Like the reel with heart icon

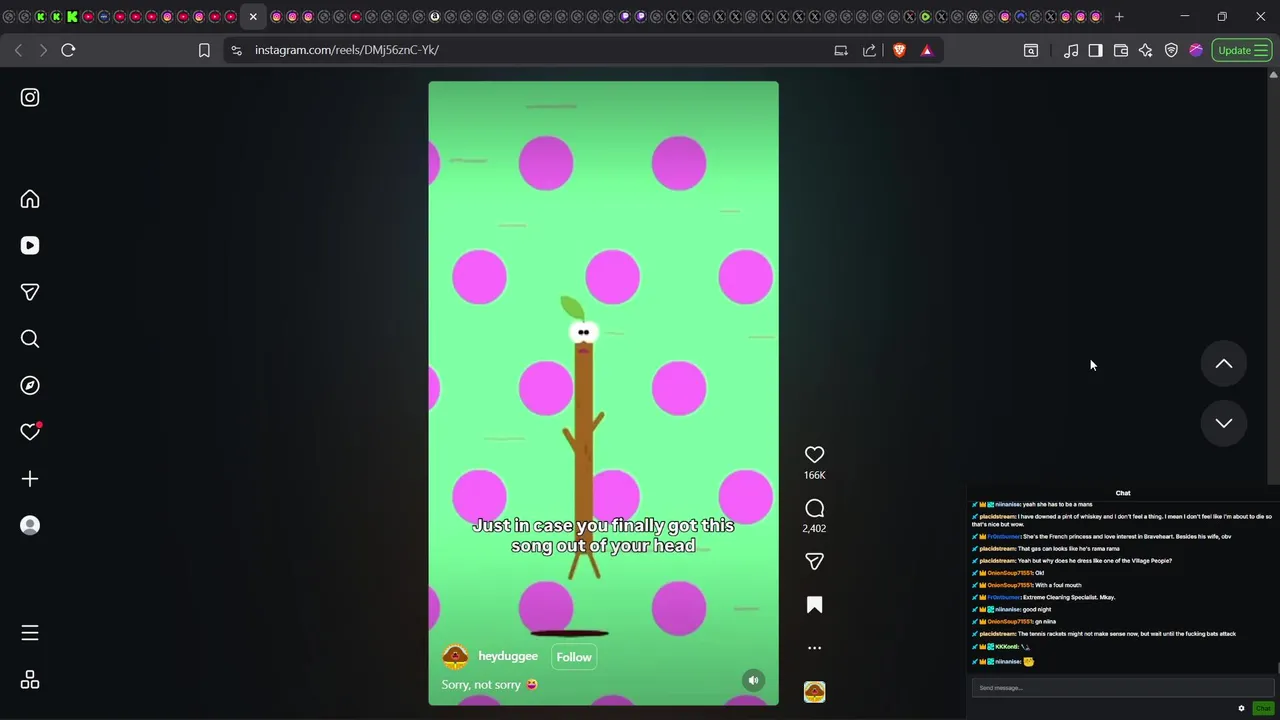[x=814, y=455]
